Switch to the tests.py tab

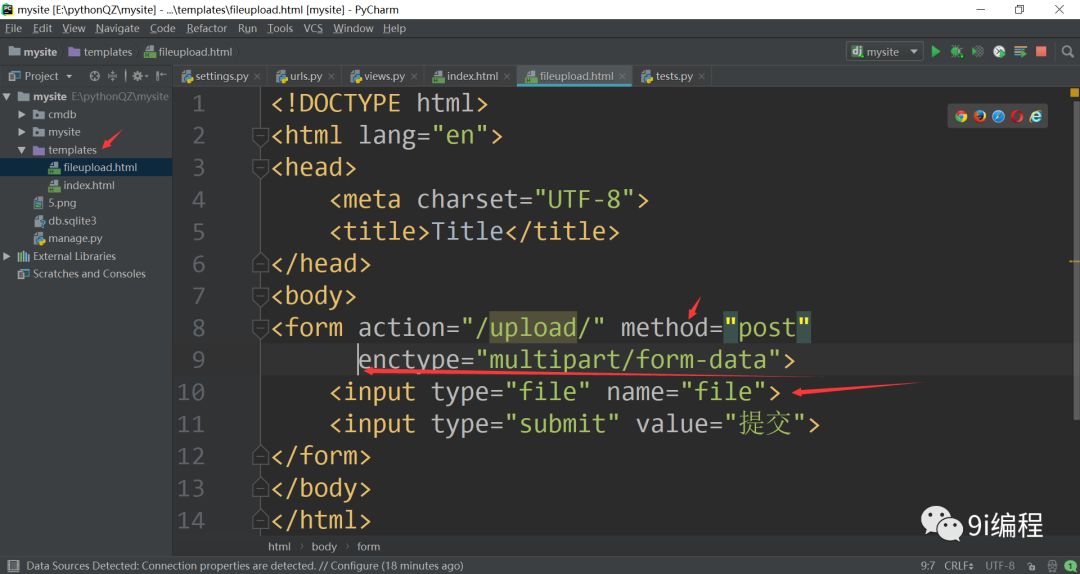[673, 76]
